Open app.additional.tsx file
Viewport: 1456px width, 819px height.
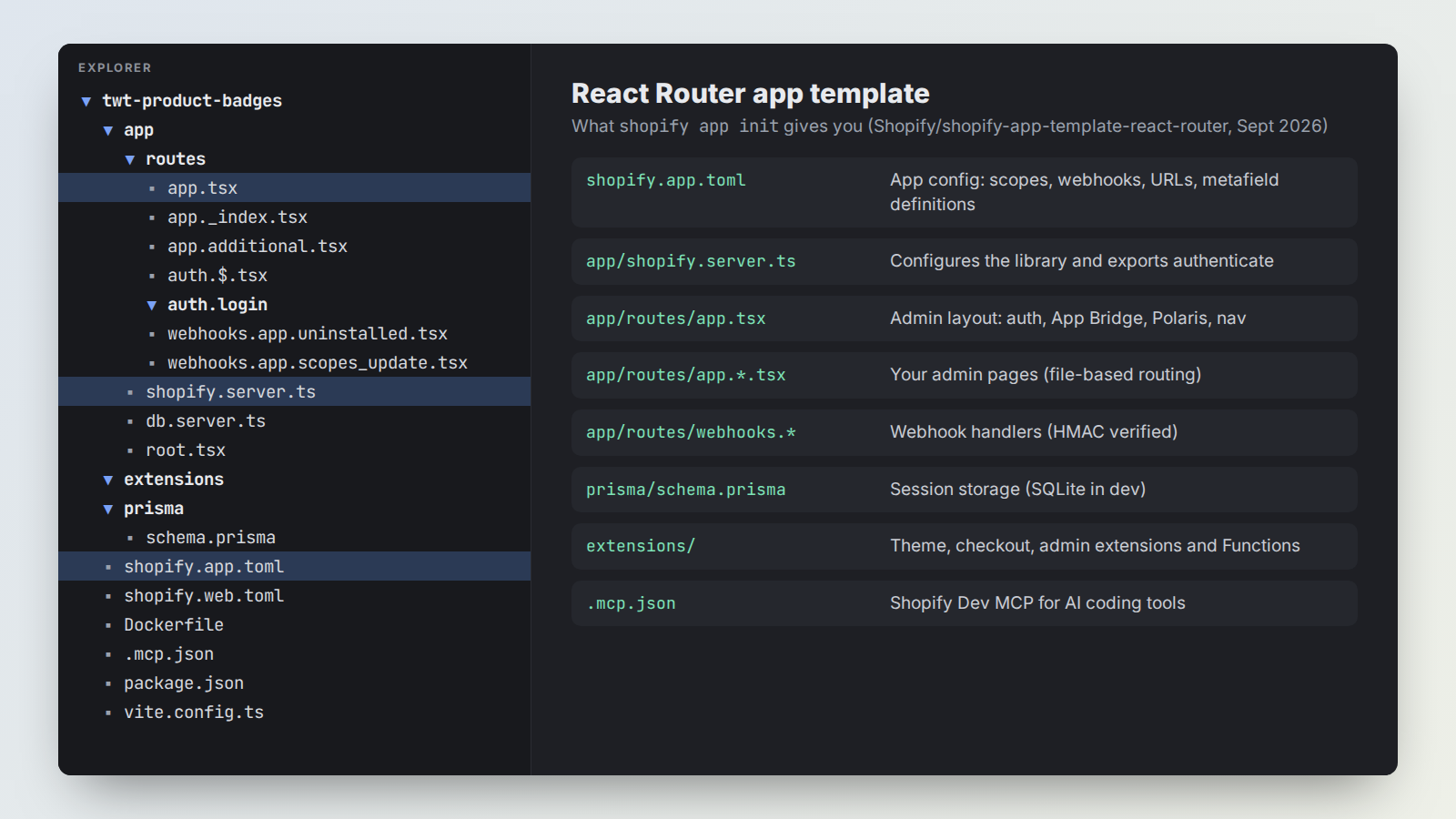(x=258, y=247)
